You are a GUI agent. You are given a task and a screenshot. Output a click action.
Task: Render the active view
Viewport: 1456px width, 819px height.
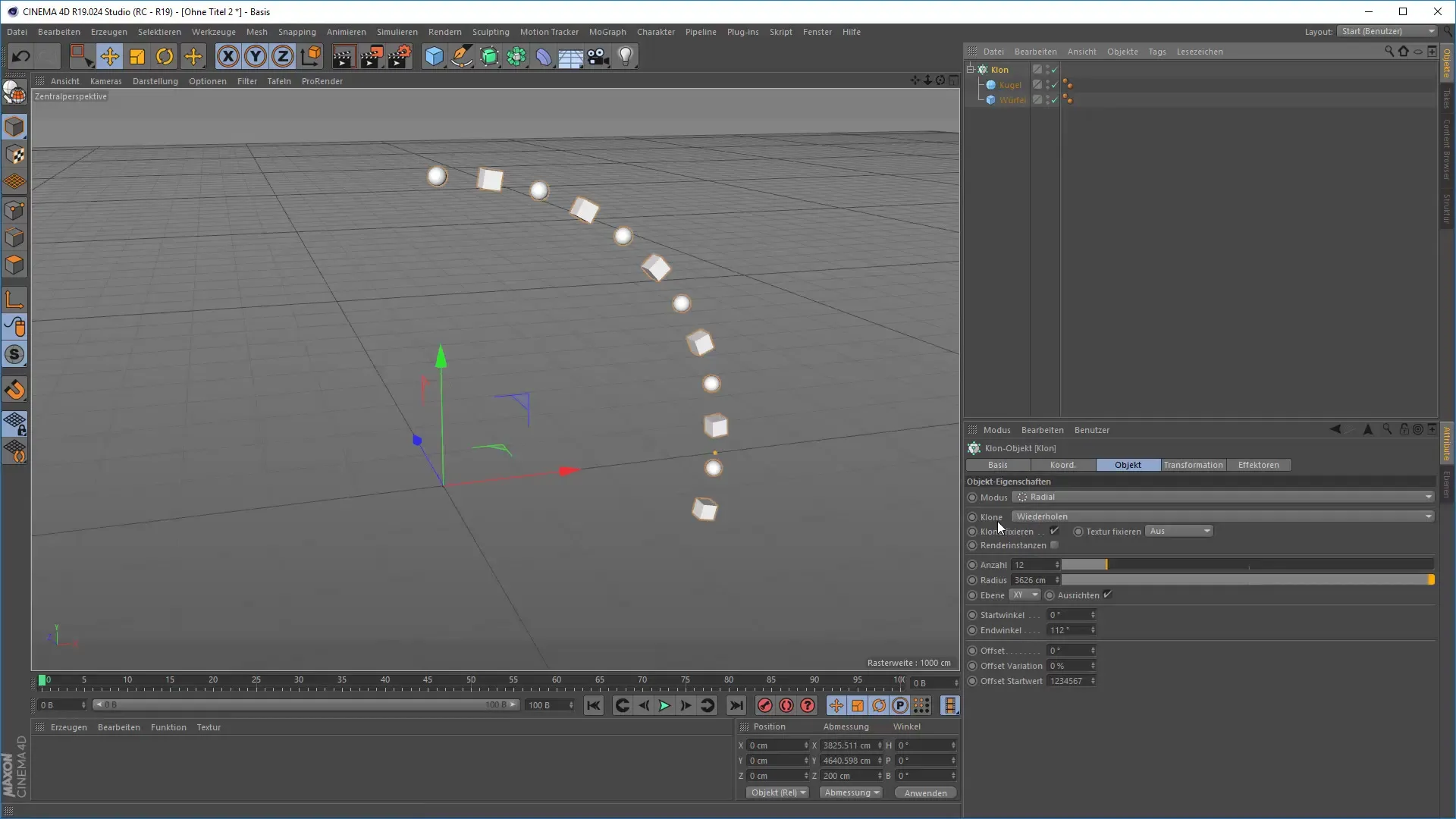pos(344,56)
